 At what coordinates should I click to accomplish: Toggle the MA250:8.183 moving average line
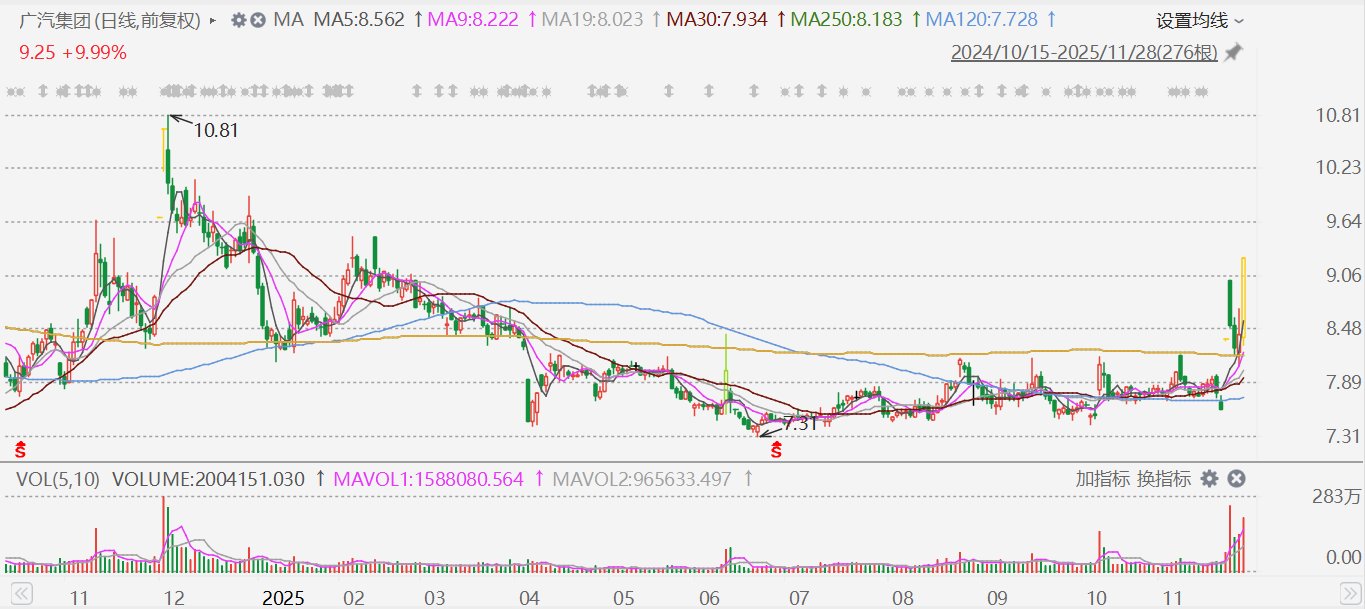click(845, 20)
